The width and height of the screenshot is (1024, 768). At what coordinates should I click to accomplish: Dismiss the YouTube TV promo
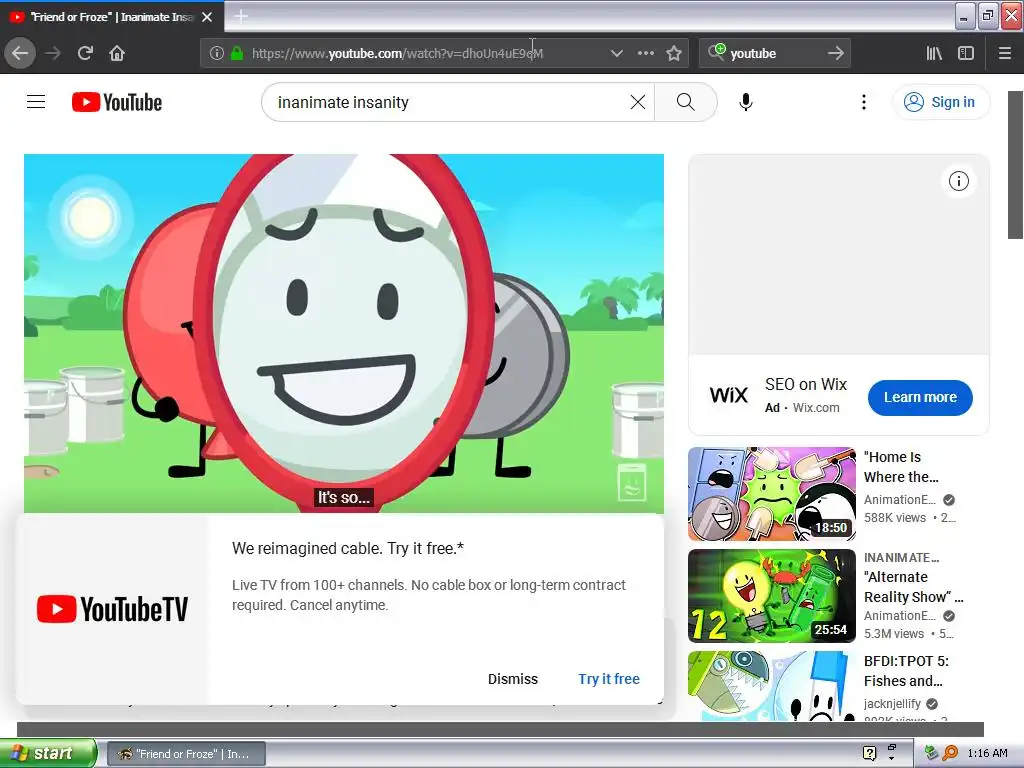tap(513, 679)
